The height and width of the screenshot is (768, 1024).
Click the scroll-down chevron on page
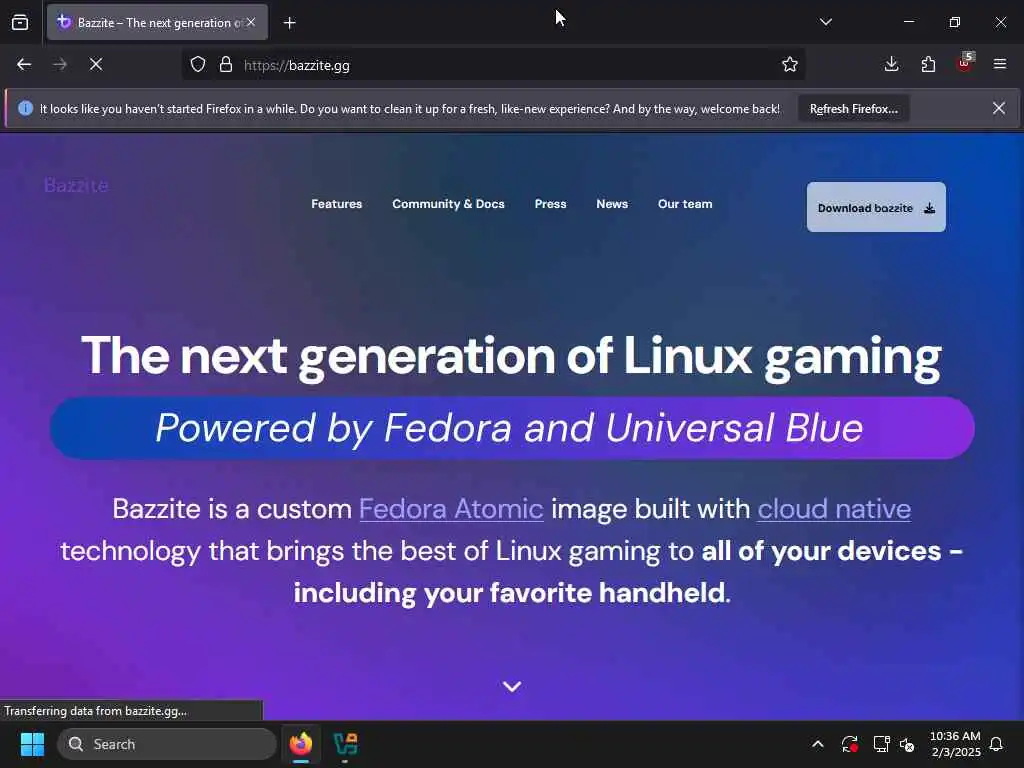pyautogui.click(x=512, y=686)
